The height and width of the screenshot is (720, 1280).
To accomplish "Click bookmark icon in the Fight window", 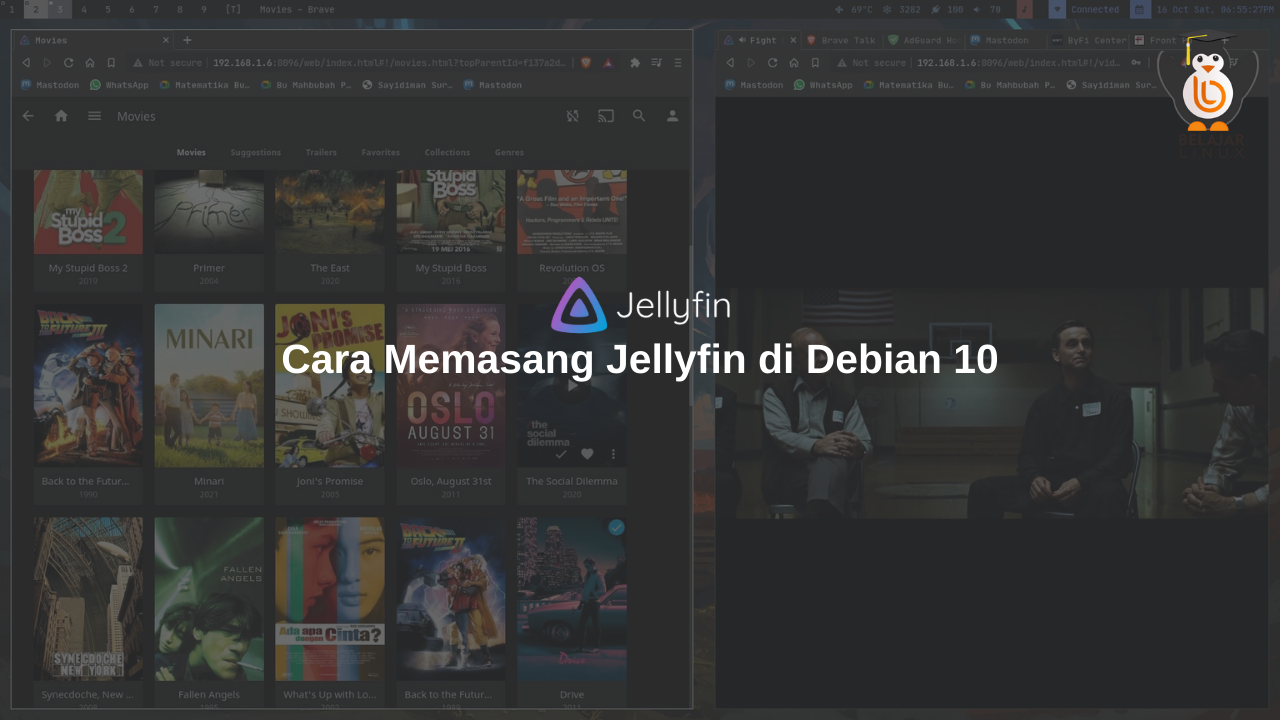I will pos(815,62).
